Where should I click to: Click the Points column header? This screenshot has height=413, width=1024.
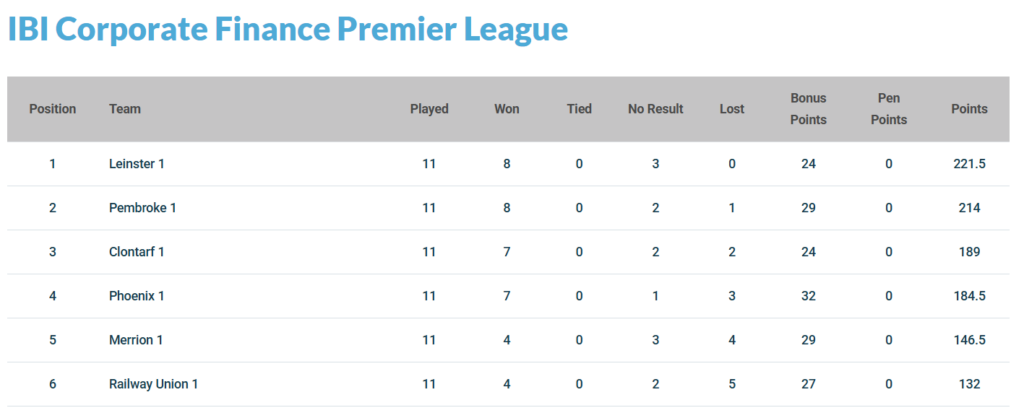(969, 109)
